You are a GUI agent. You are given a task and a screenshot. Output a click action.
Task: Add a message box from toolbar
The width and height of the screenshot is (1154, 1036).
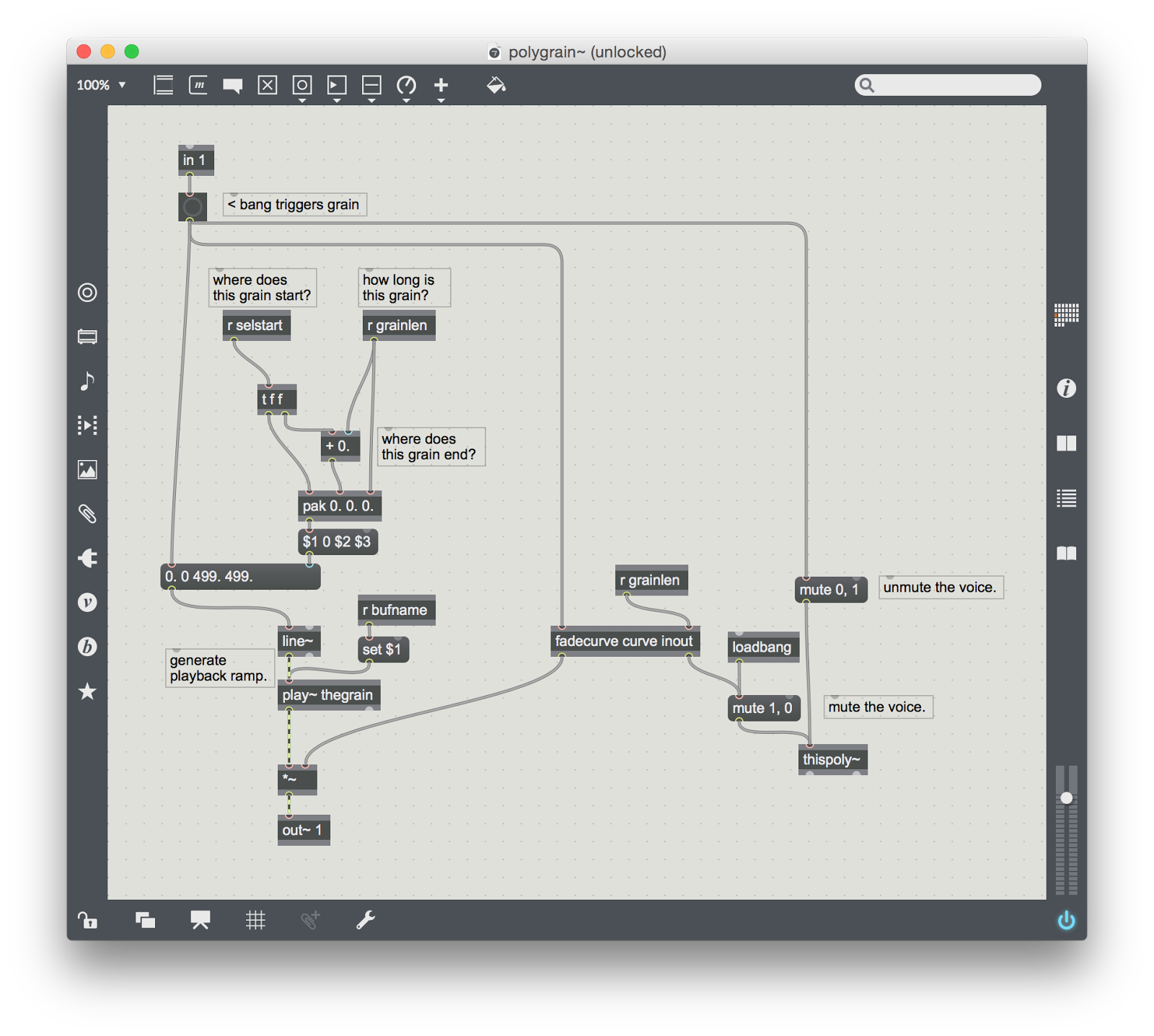point(198,85)
